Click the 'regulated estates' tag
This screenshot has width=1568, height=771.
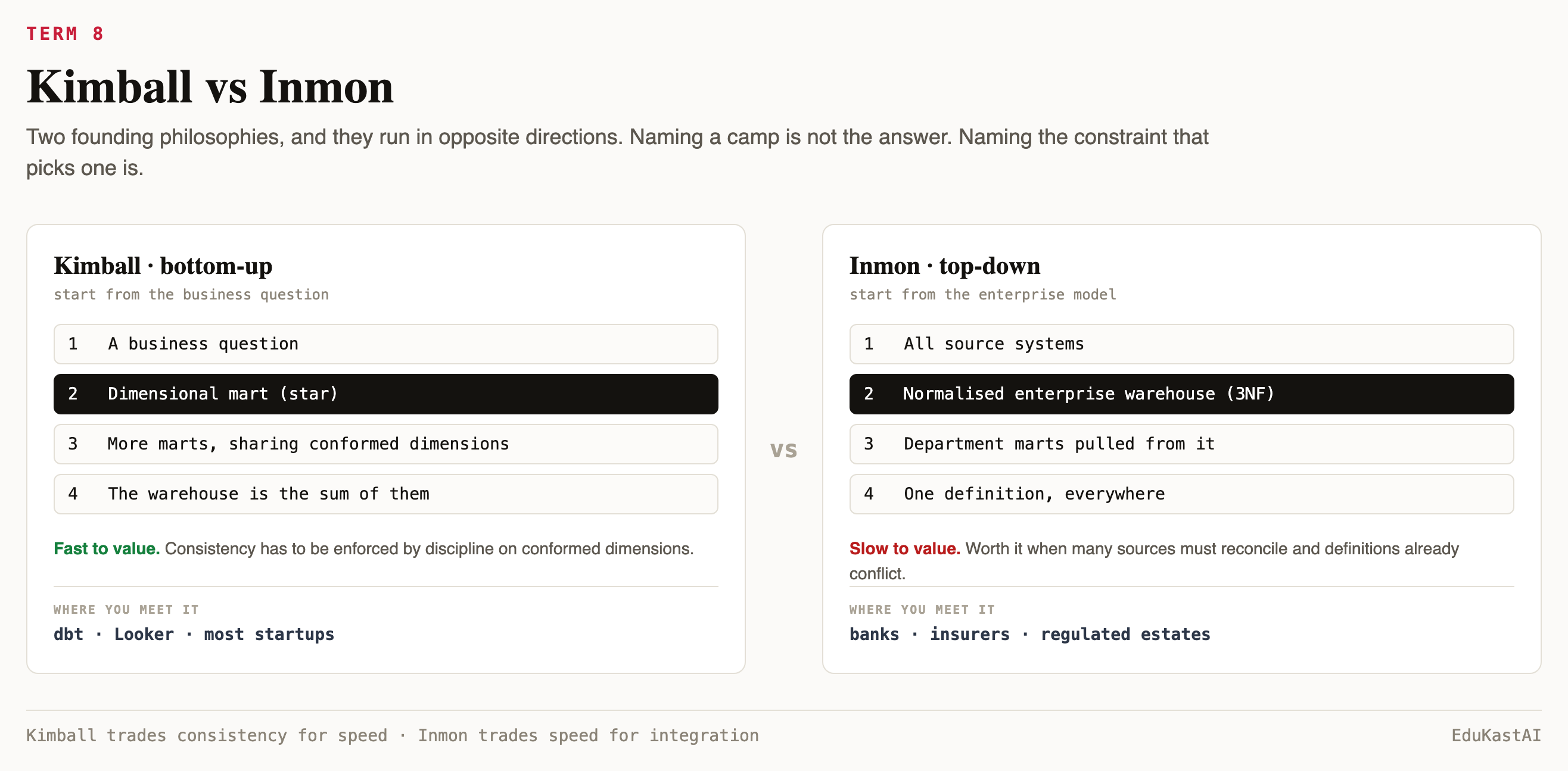tap(1125, 634)
